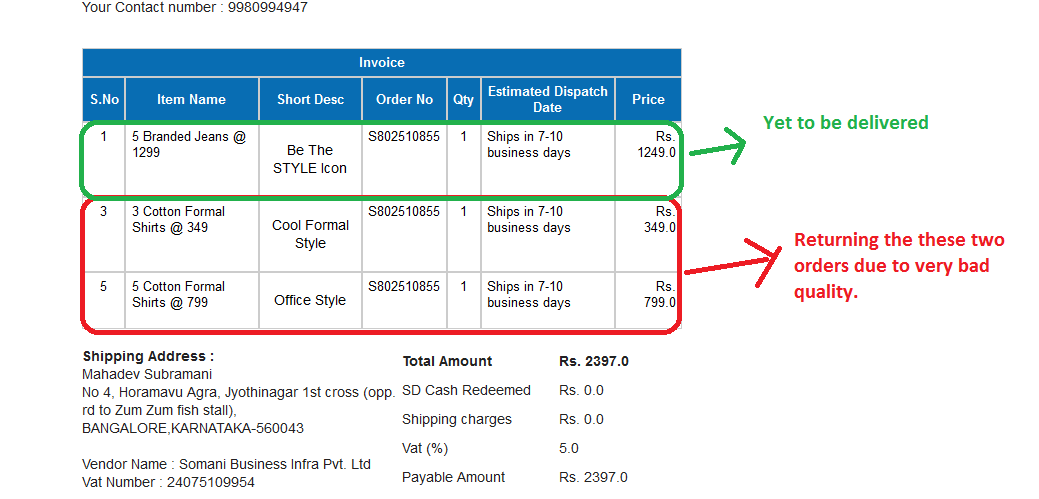1039x499 pixels.
Task: Select the Estimated Dispatch Date header
Action: point(547,99)
